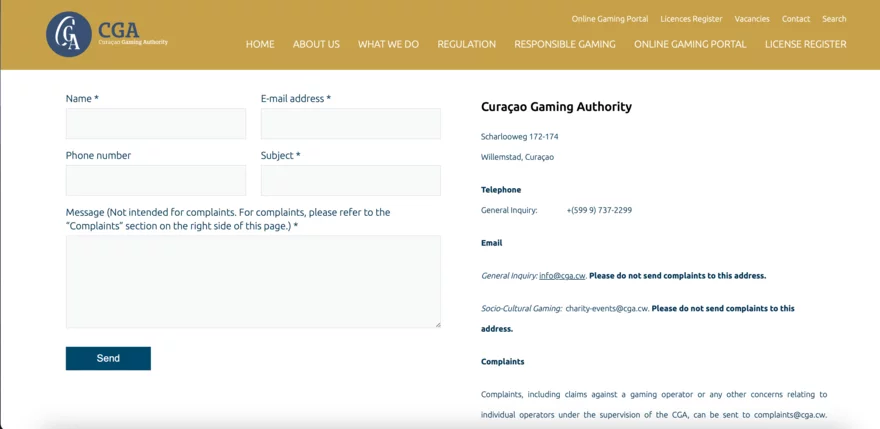Open the REGULATION menu item
The image size is (880, 429).
coord(466,44)
